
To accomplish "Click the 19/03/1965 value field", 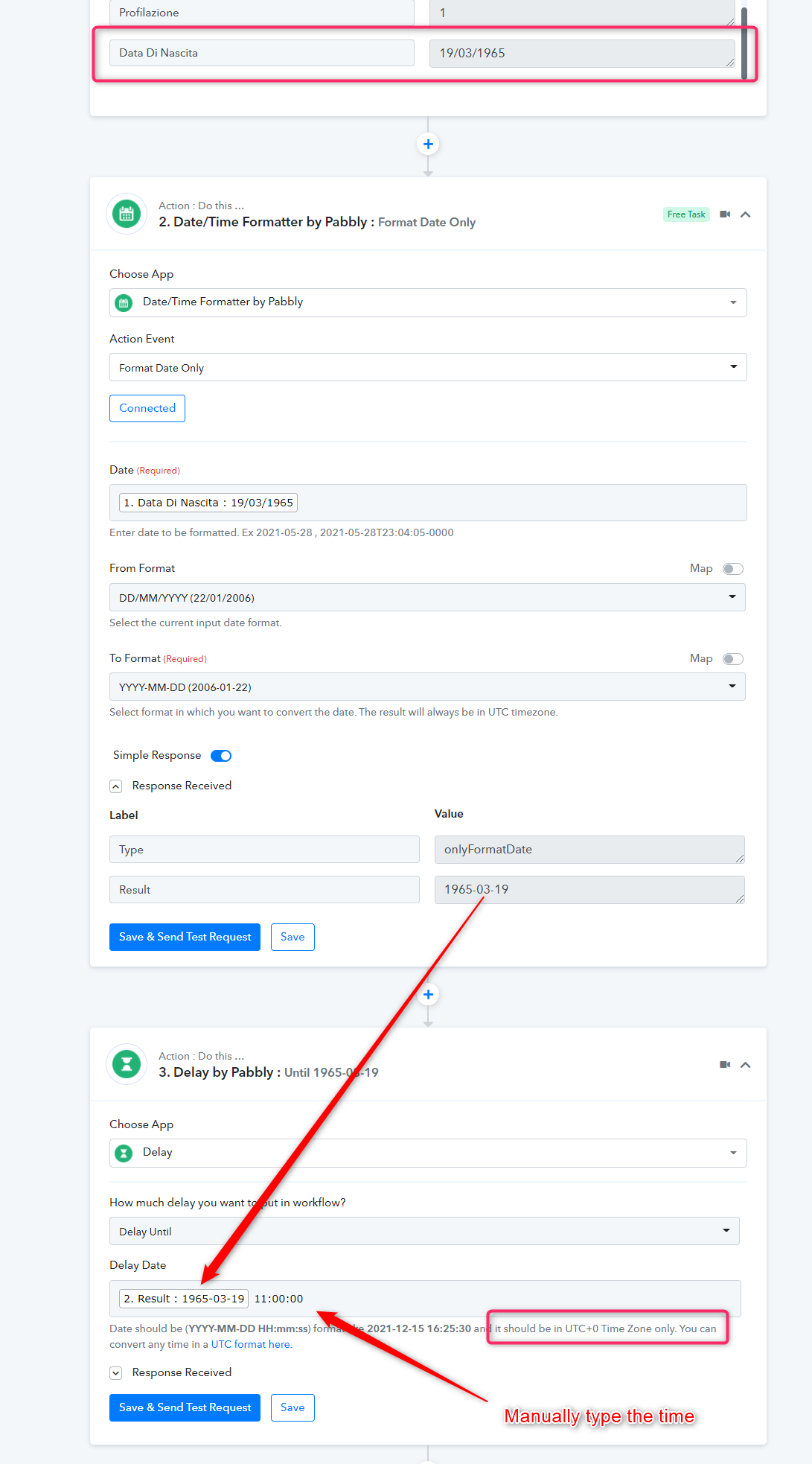I will pyautogui.click(x=582, y=54).
